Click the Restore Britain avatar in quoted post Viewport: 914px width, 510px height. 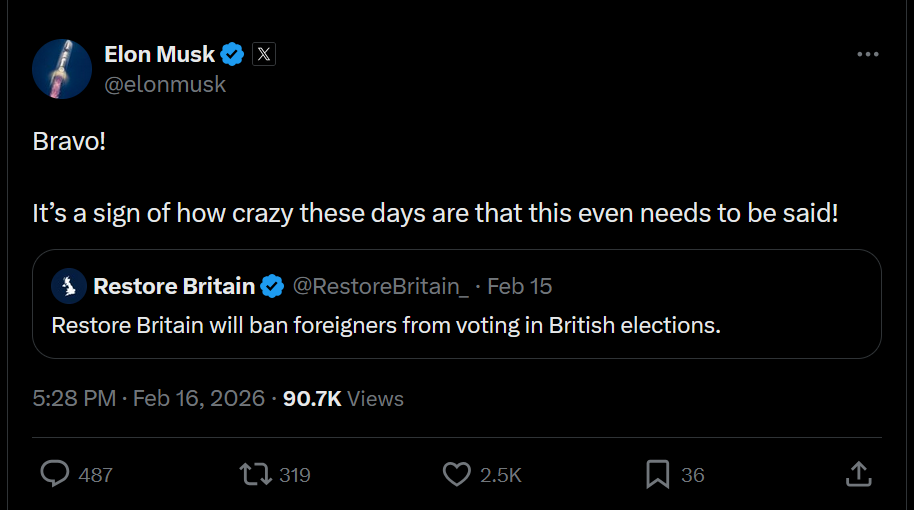click(x=70, y=287)
